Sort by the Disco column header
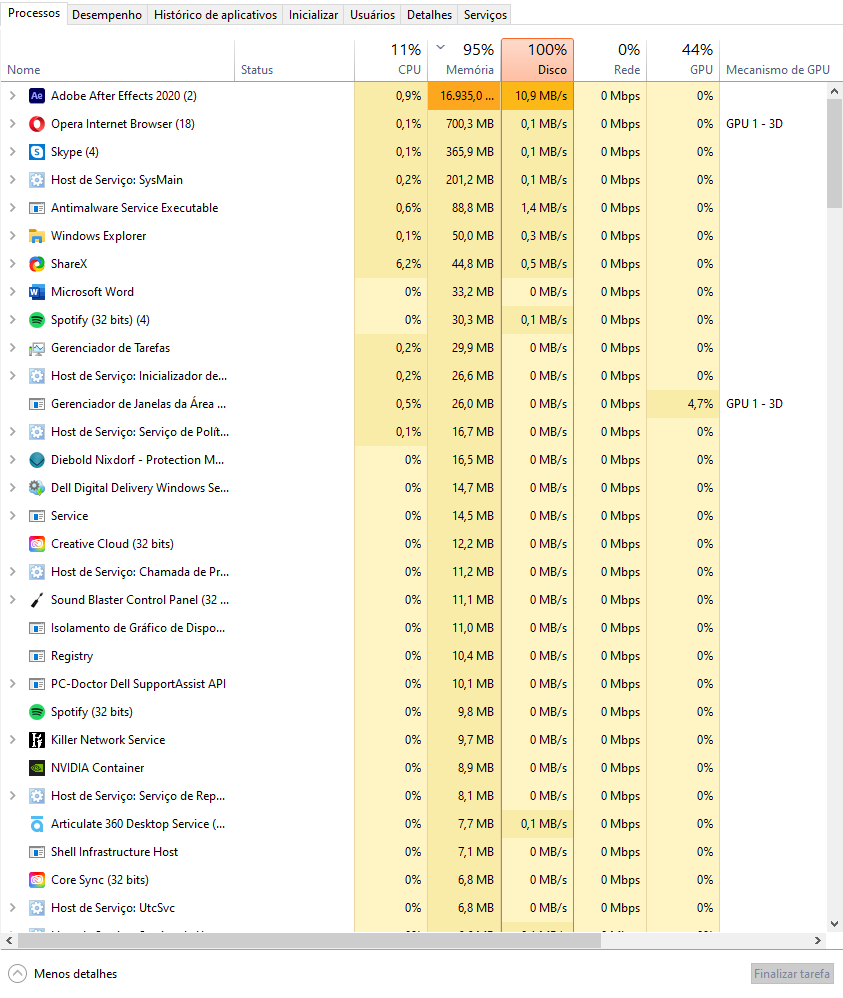Screen dimensions: 843x998 coord(537,60)
